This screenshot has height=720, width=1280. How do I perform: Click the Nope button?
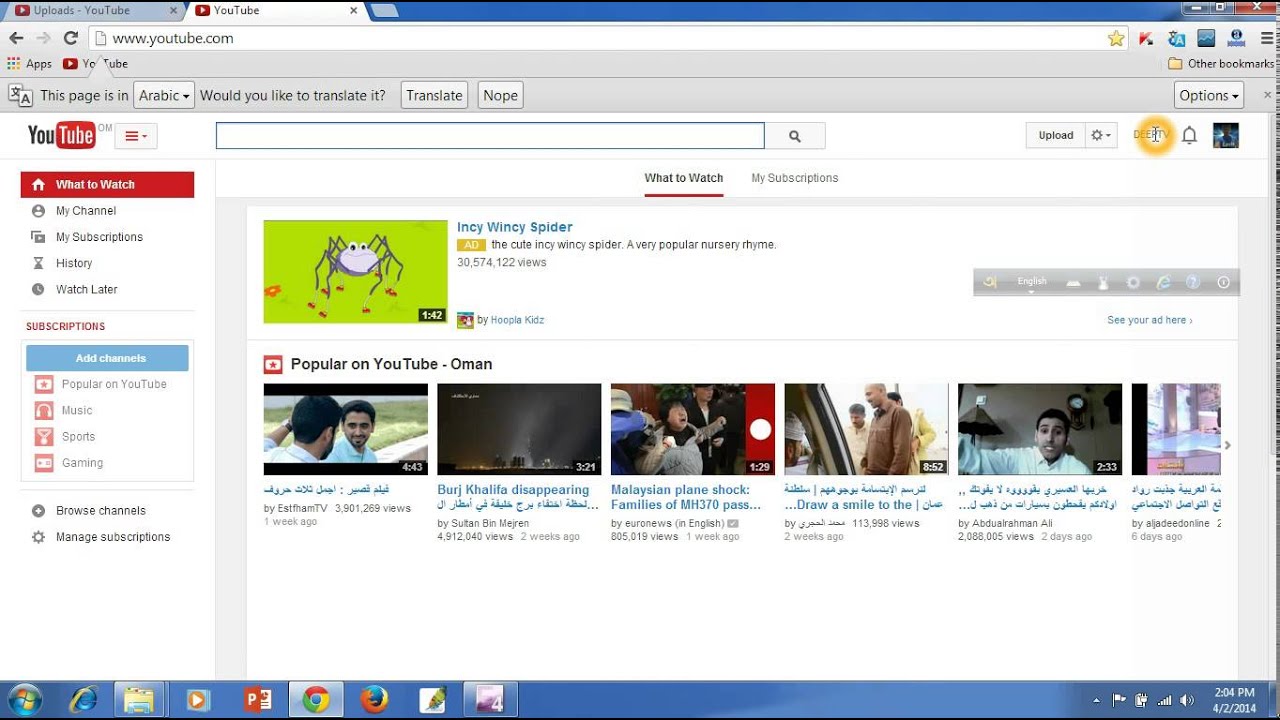(x=500, y=95)
